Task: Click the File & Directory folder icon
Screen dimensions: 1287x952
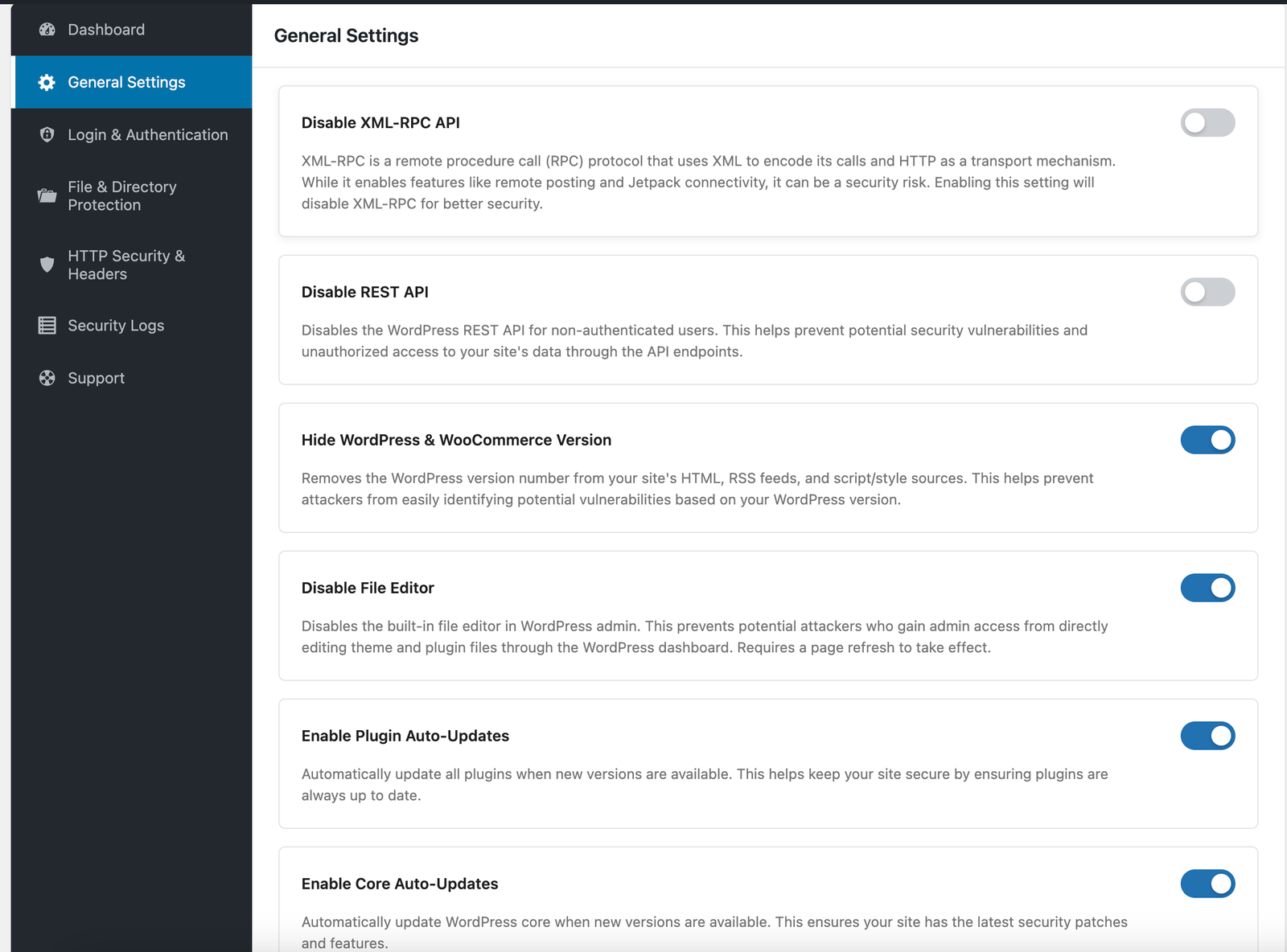Action: (47, 195)
